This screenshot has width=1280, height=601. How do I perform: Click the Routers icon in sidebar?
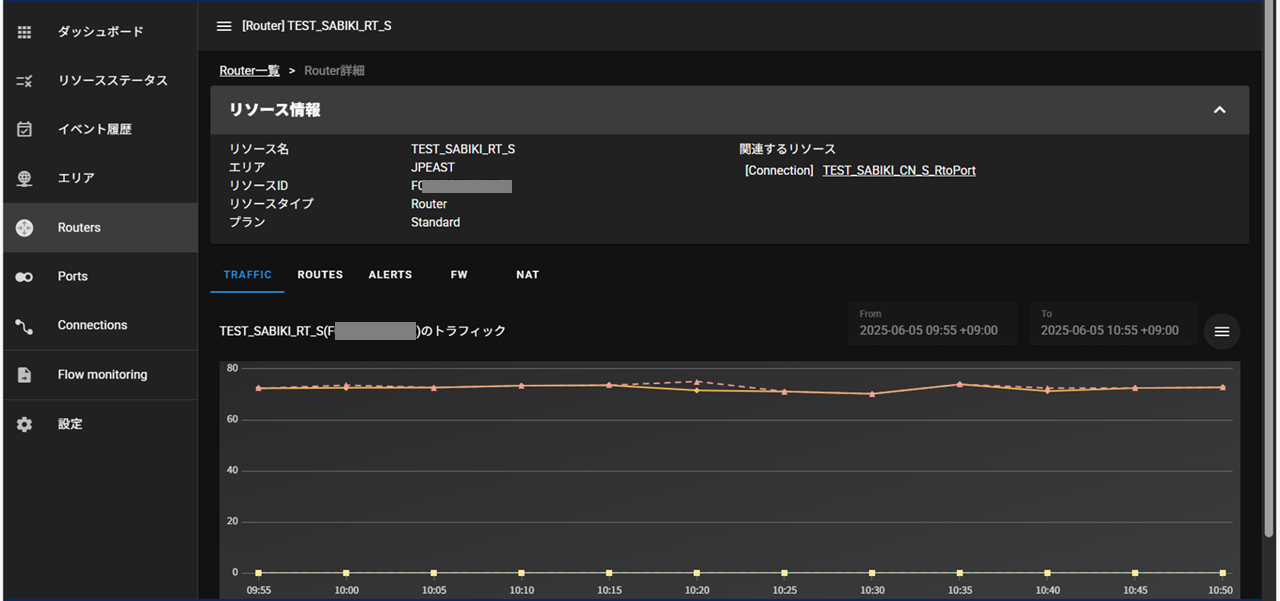point(25,228)
